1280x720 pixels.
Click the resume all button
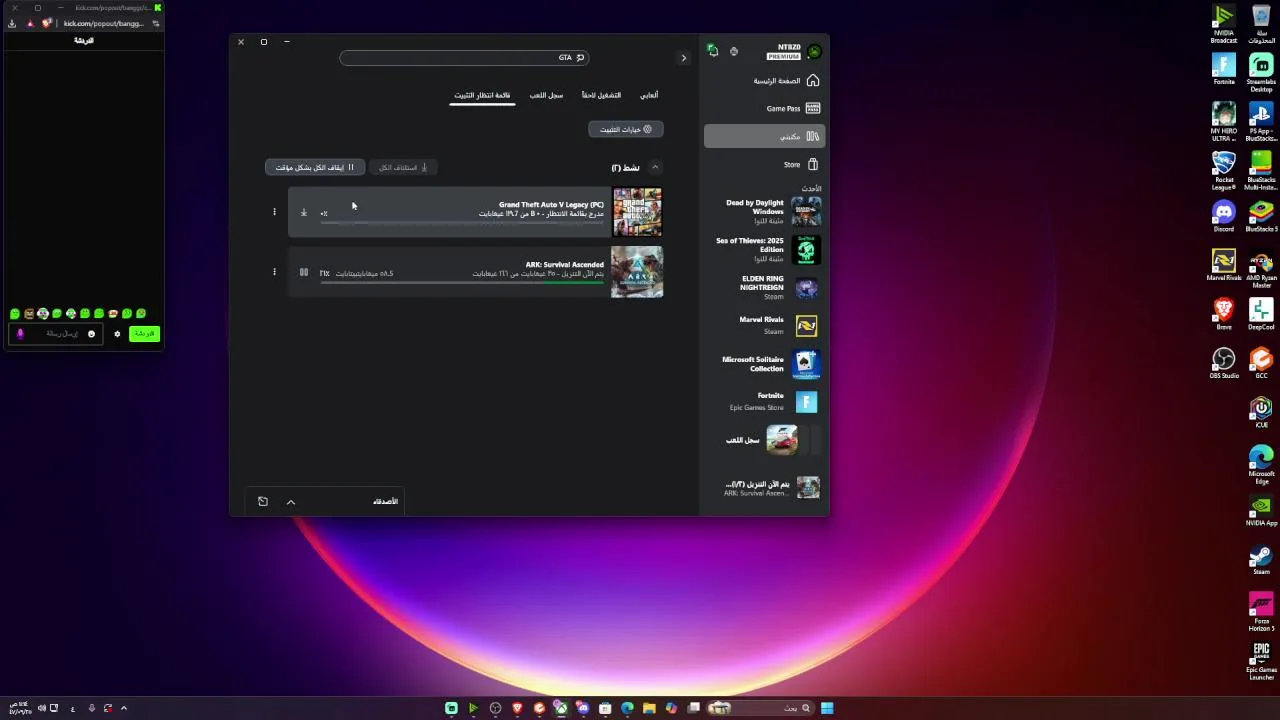point(403,167)
